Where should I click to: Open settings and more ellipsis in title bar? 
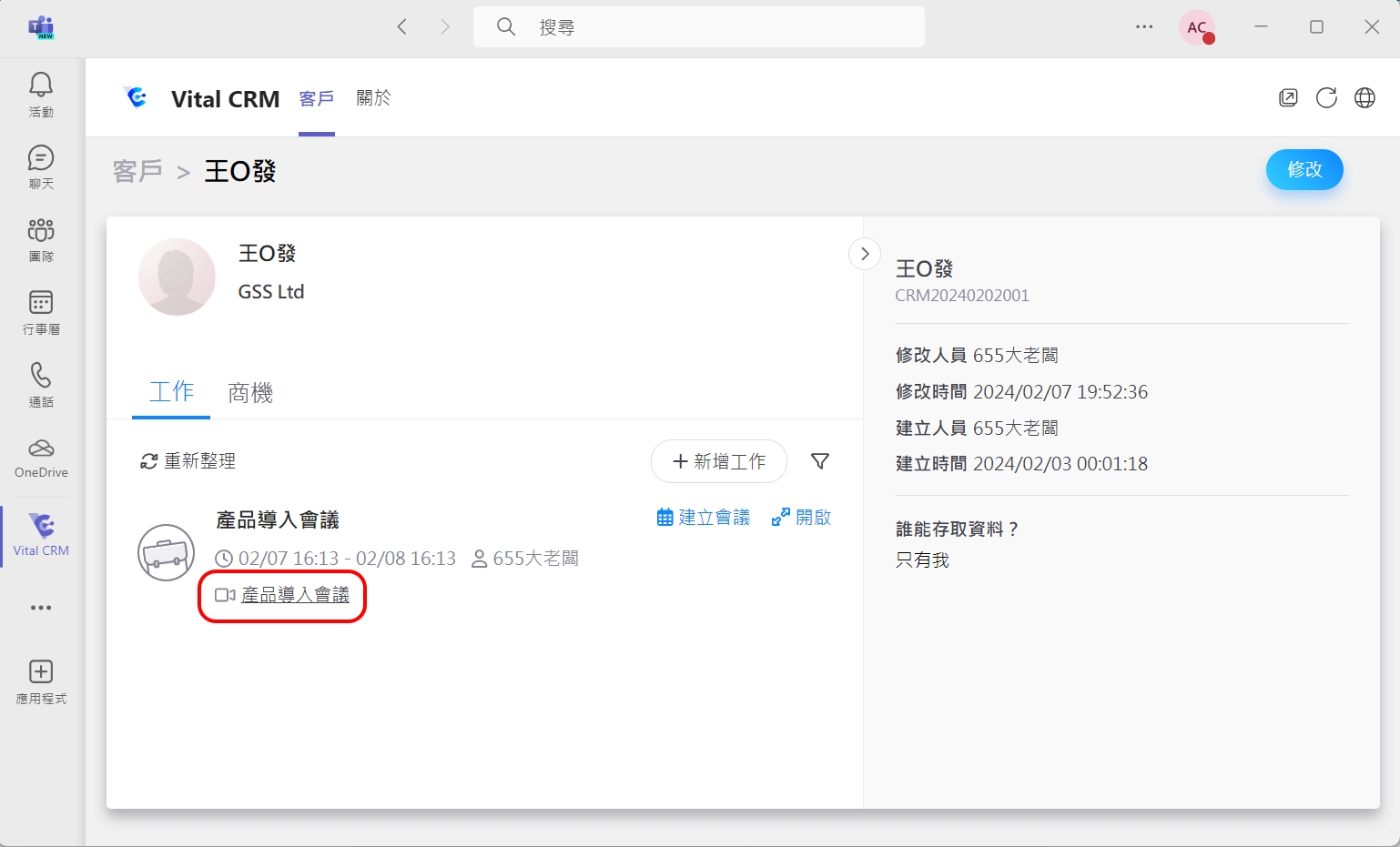click(x=1144, y=27)
